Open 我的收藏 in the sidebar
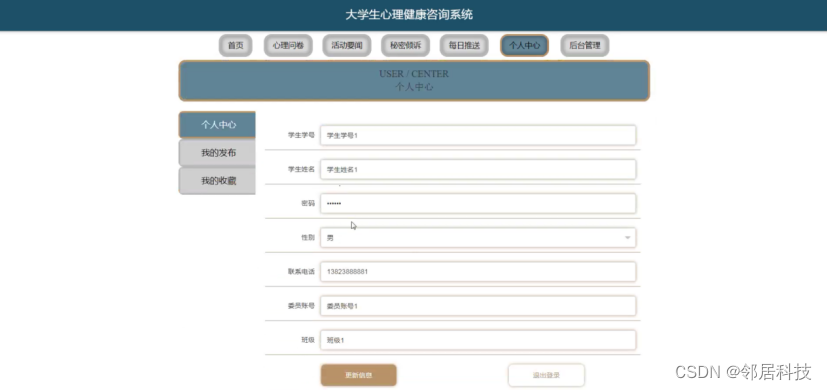This screenshot has height=390, width=827. 217,181
